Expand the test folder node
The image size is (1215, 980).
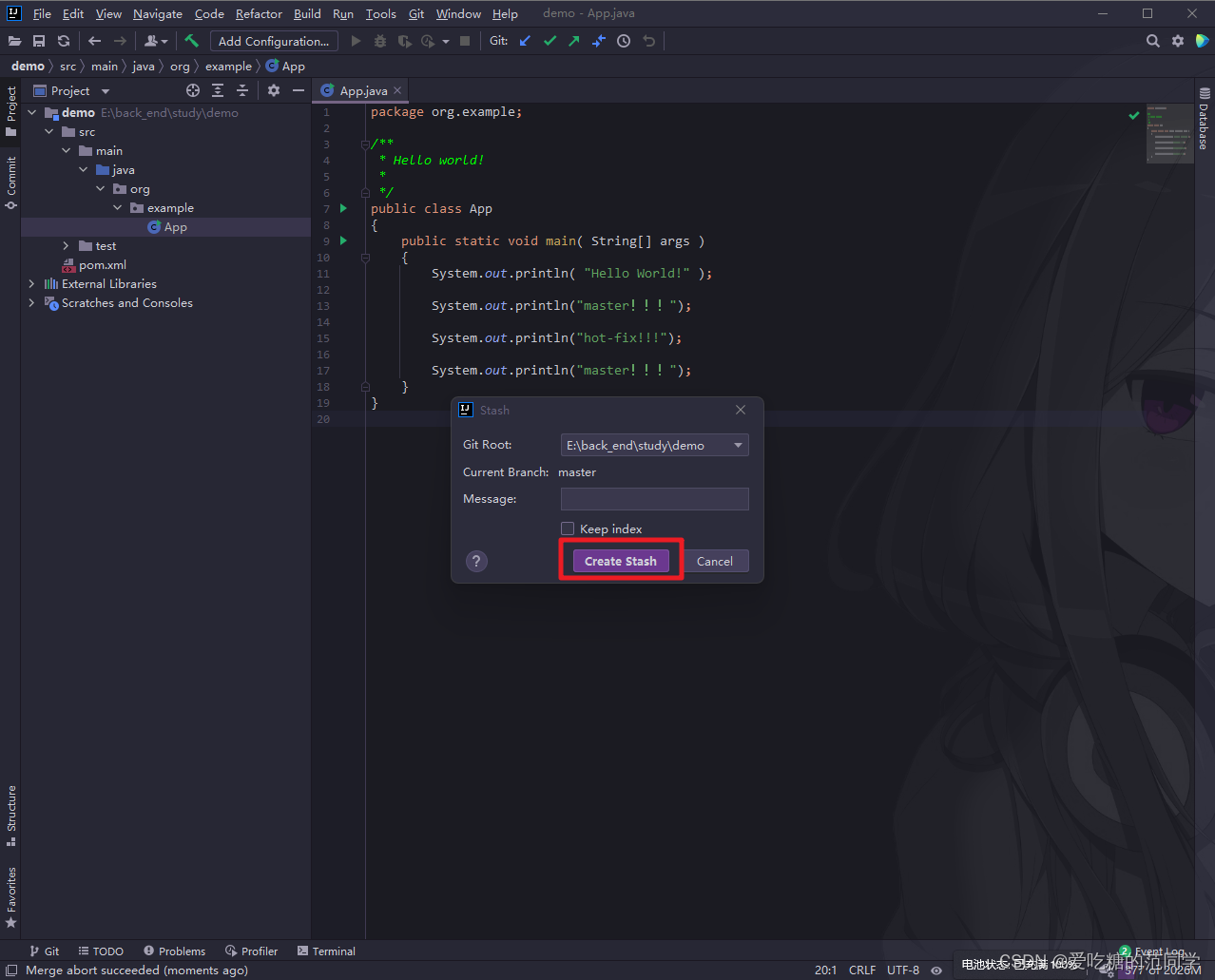[x=67, y=245]
